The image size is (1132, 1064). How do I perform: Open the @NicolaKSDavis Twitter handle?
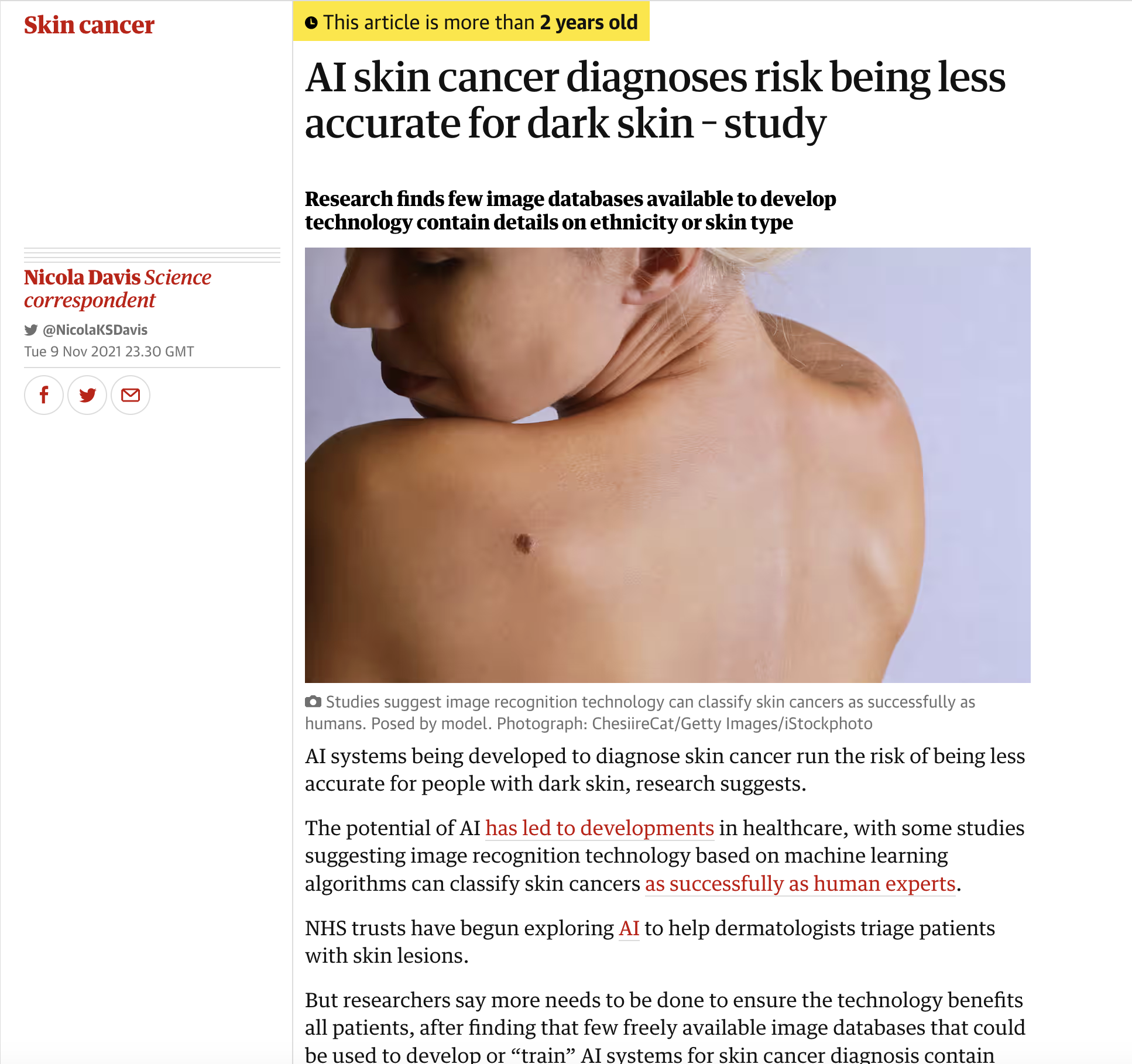[x=95, y=330]
